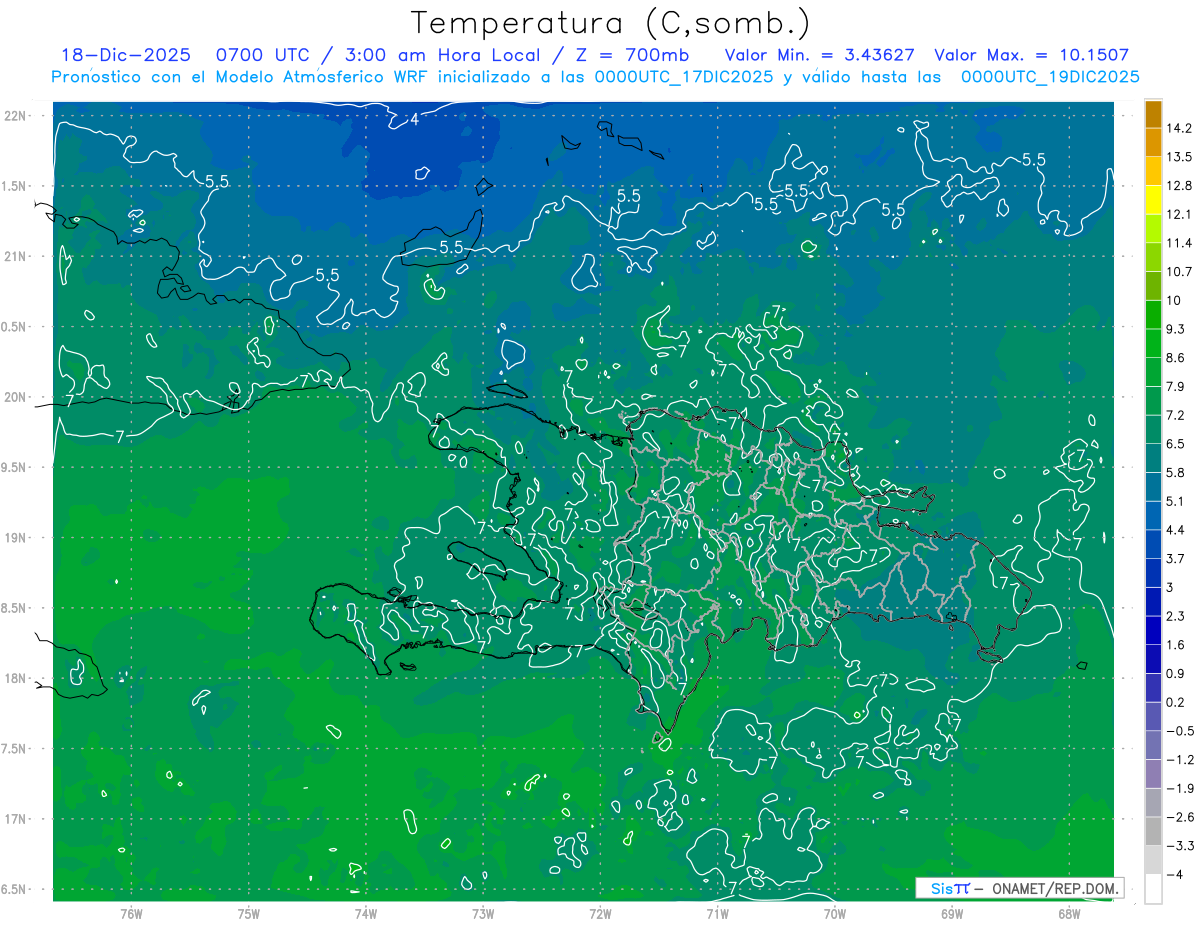Click the '22N' latitude axis label
The height and width of the screenshot is (927, 1200).
coord(14,116)
